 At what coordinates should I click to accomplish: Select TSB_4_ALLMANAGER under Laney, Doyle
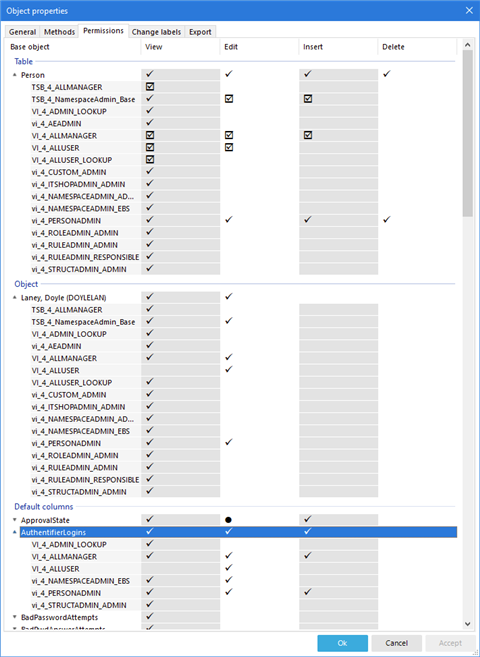tap(67, 310)
